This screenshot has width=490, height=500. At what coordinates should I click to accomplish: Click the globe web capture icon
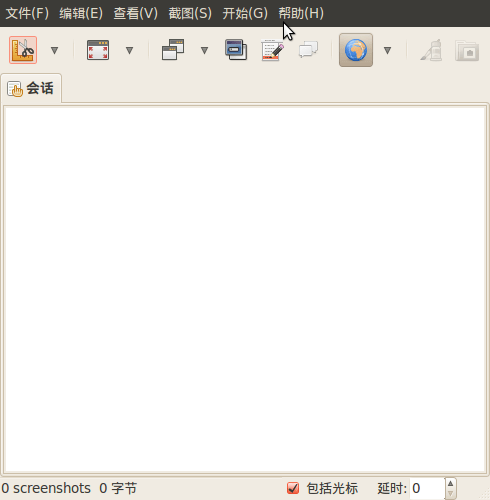coord(356,50)
